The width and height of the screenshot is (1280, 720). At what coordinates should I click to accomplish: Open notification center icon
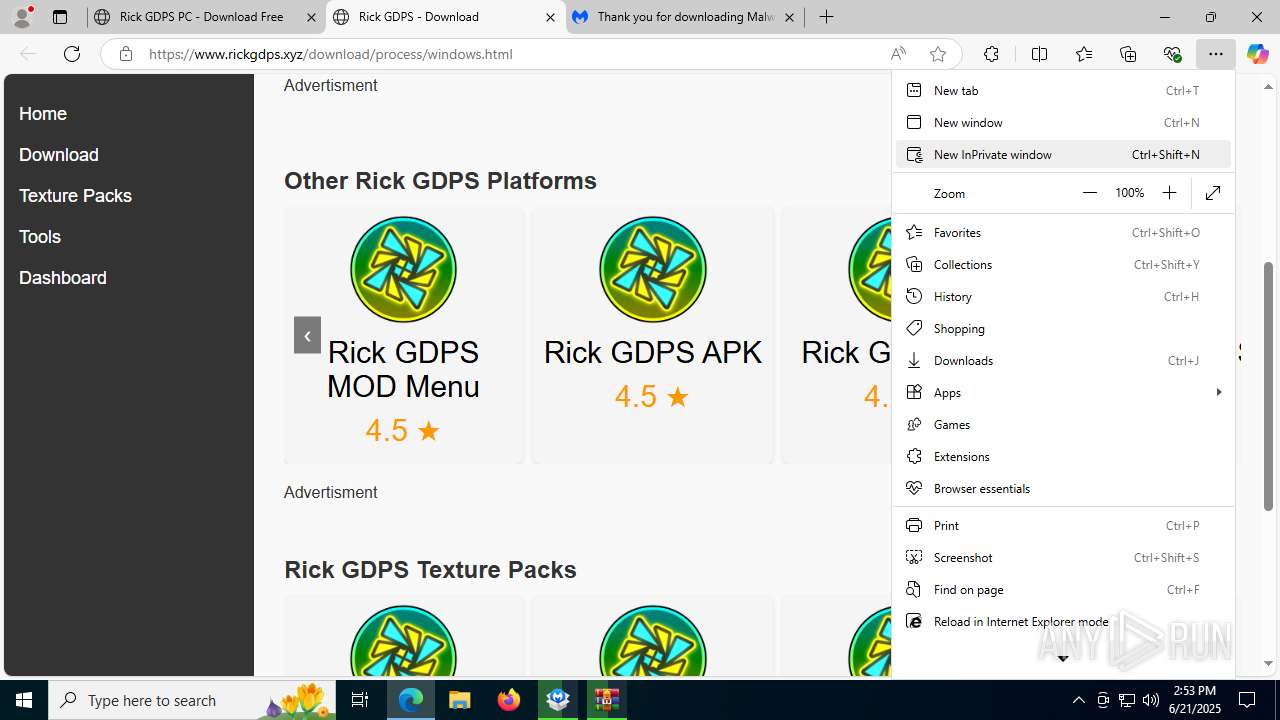[x=1247, y=700]
